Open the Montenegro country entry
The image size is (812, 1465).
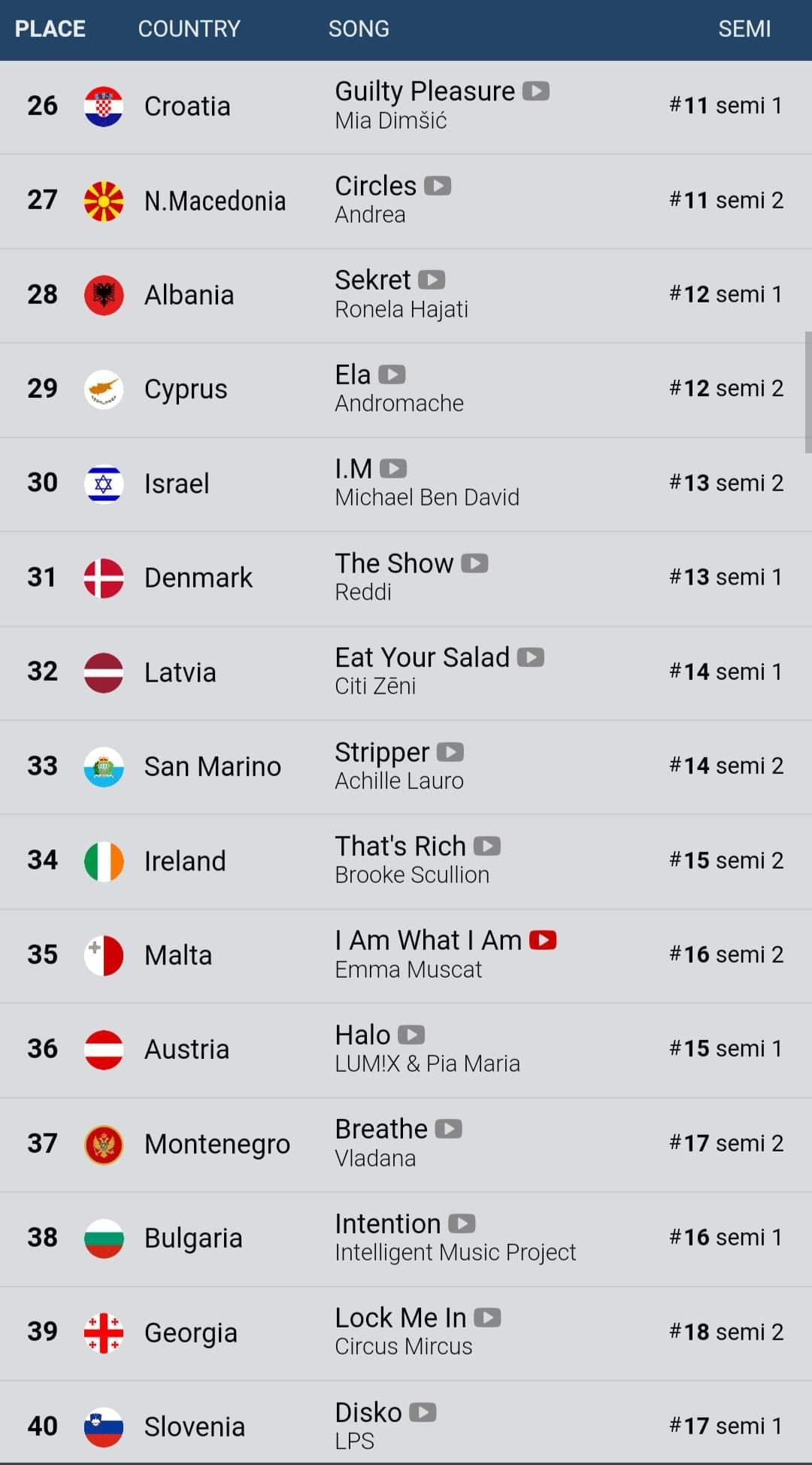[217, 1144]
